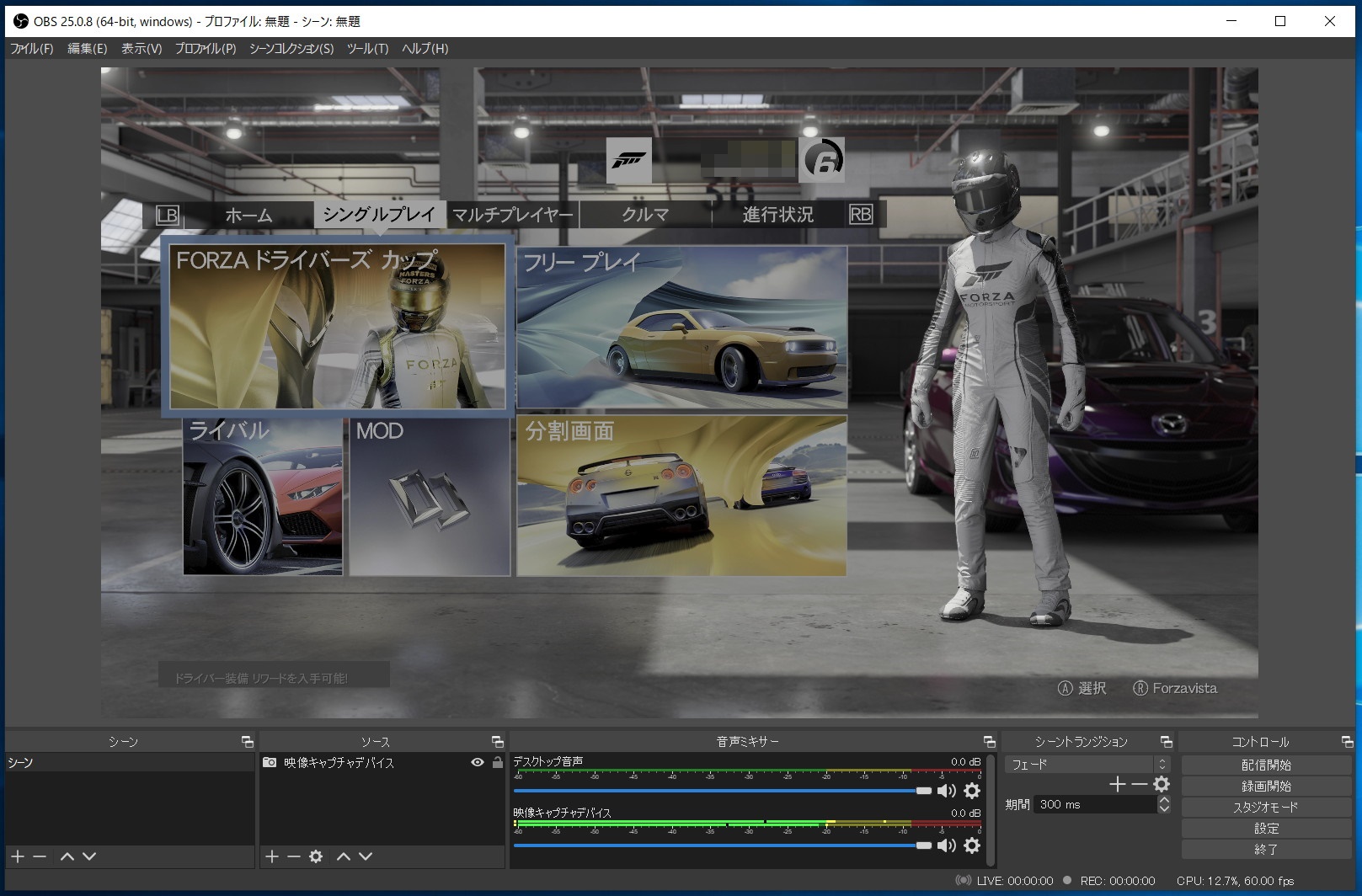Pop out the ソース dock panel
1362x896 pixels.
pos(498,742)
